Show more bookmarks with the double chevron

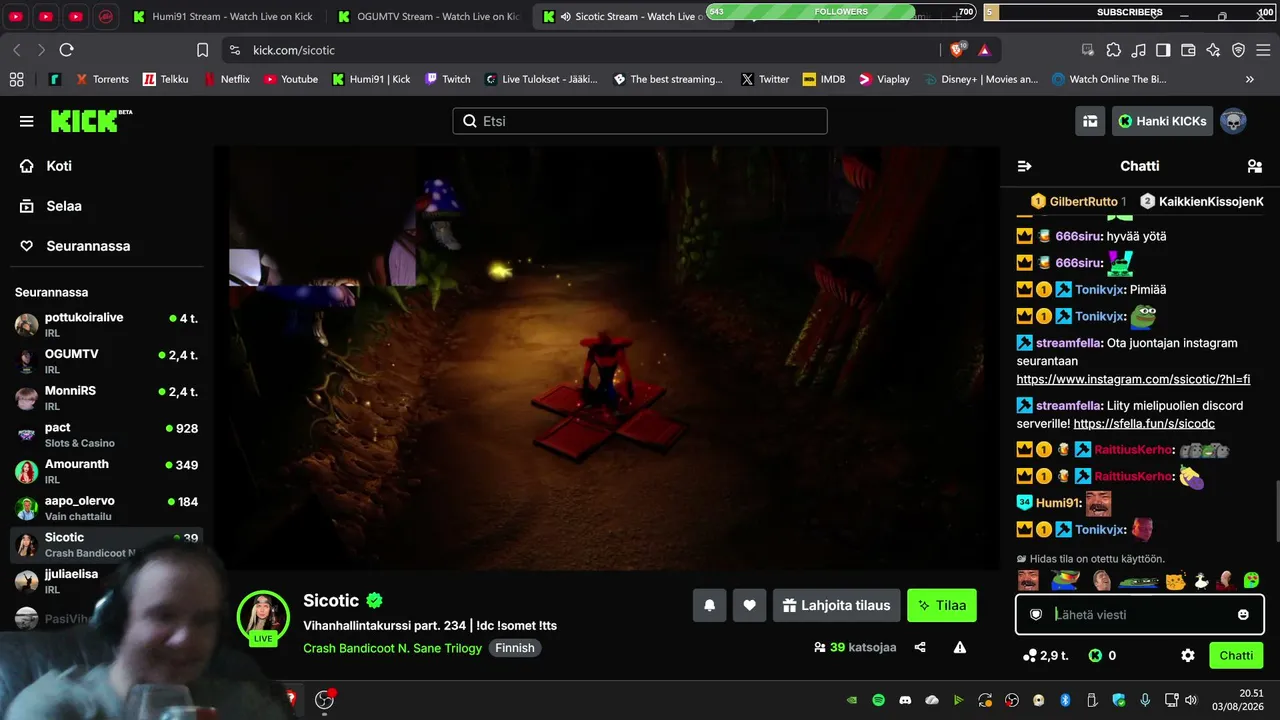[x=1249, y=79]
